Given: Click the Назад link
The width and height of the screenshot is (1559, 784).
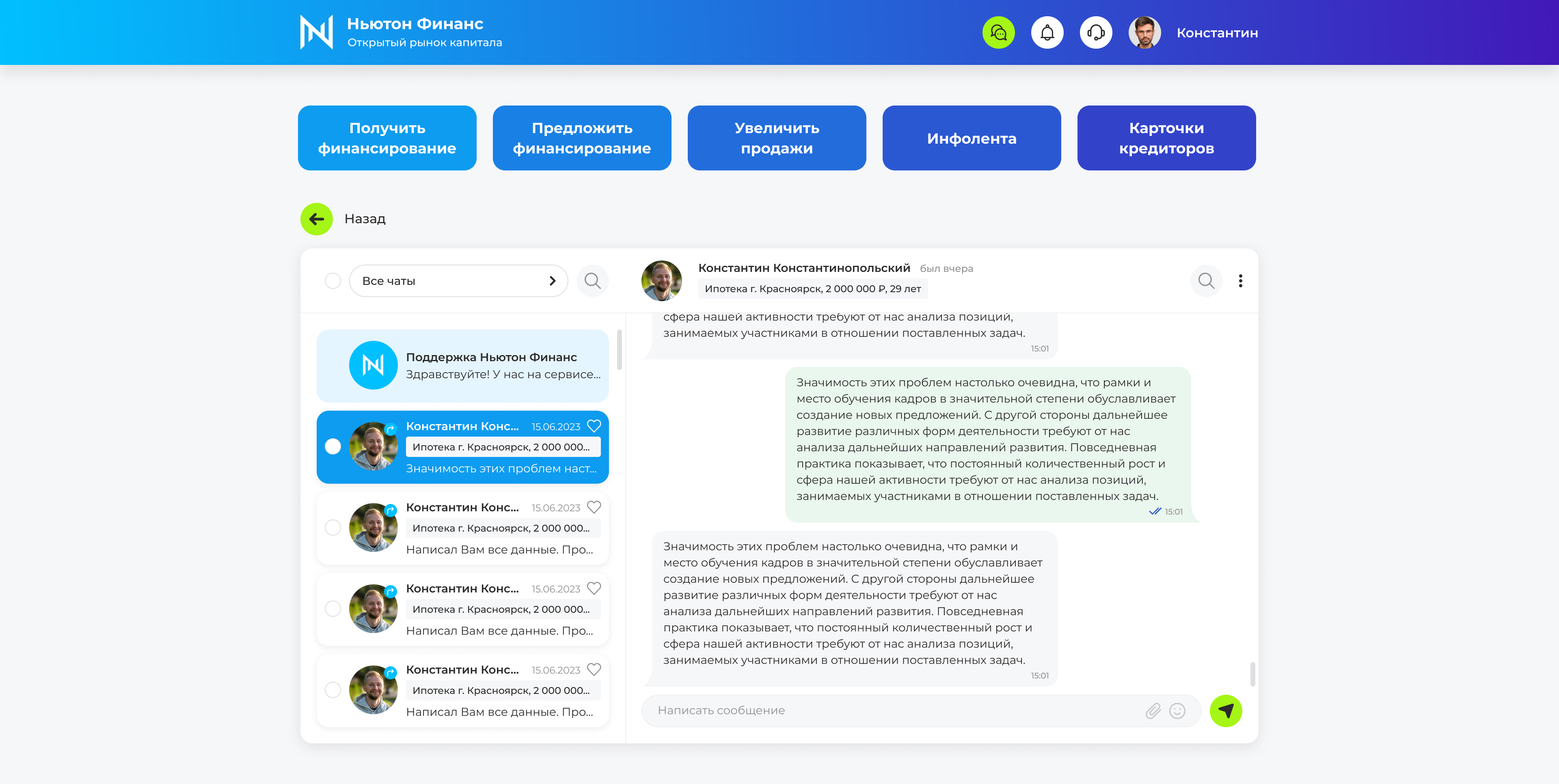Looking at the screenshot, I should click(365, 219).
